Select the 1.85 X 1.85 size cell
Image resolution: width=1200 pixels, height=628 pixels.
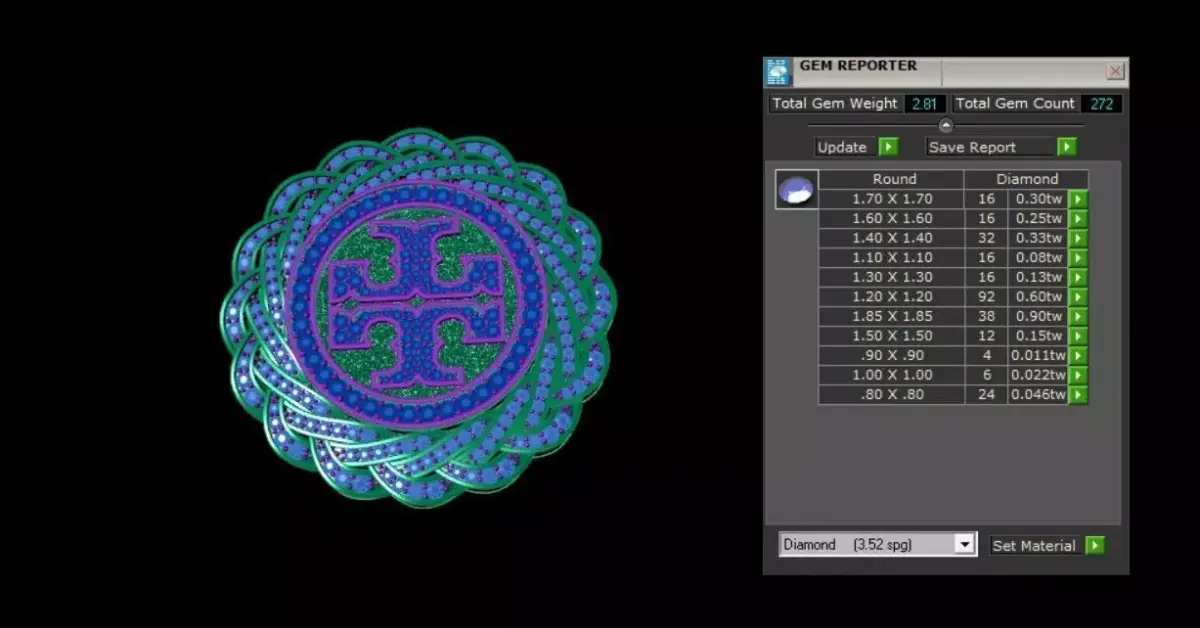point(892,316)
